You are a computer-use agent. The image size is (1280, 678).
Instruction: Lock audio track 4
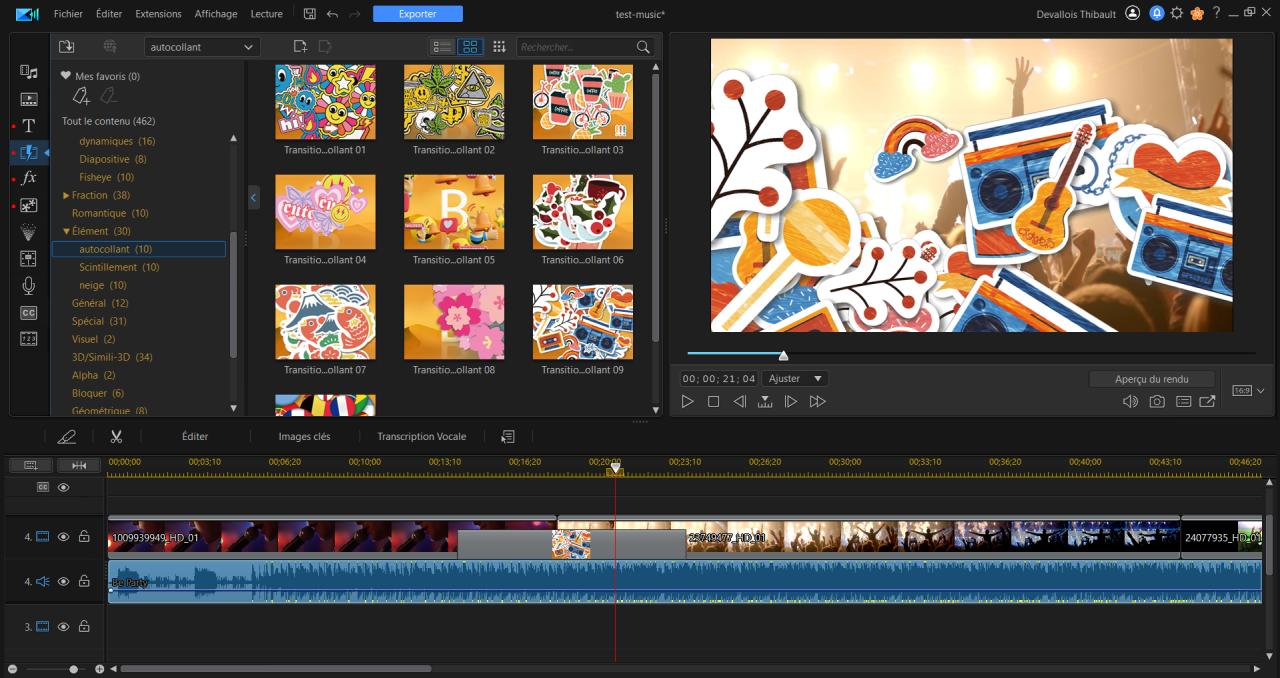pyautogui.click(x=84, y=581)
